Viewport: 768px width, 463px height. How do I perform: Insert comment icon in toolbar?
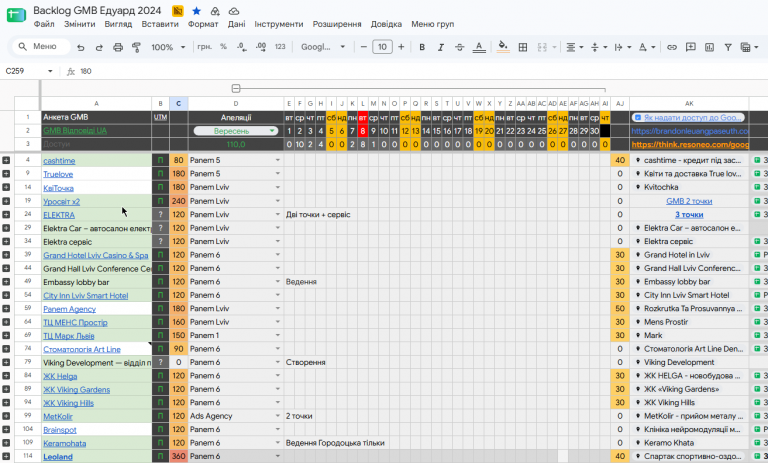691,47
